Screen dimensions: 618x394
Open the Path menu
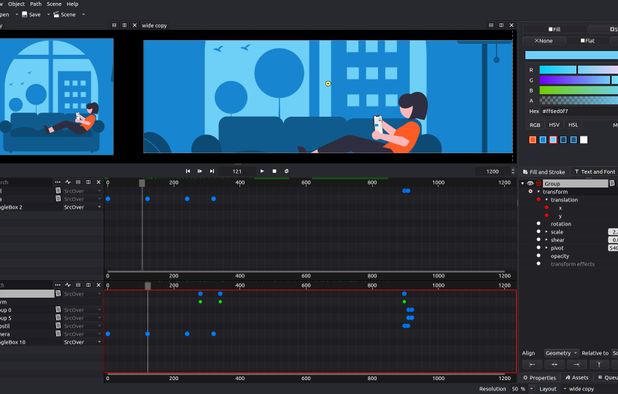35,4
